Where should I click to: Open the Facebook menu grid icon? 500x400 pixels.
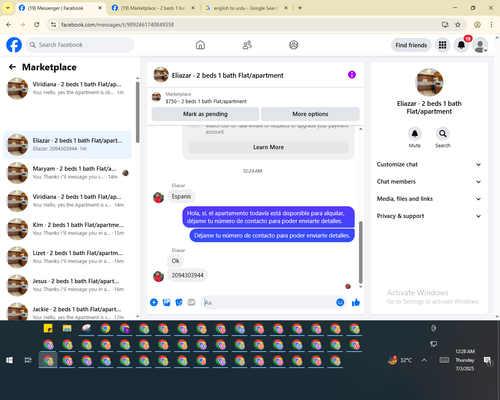coord(442,45)
